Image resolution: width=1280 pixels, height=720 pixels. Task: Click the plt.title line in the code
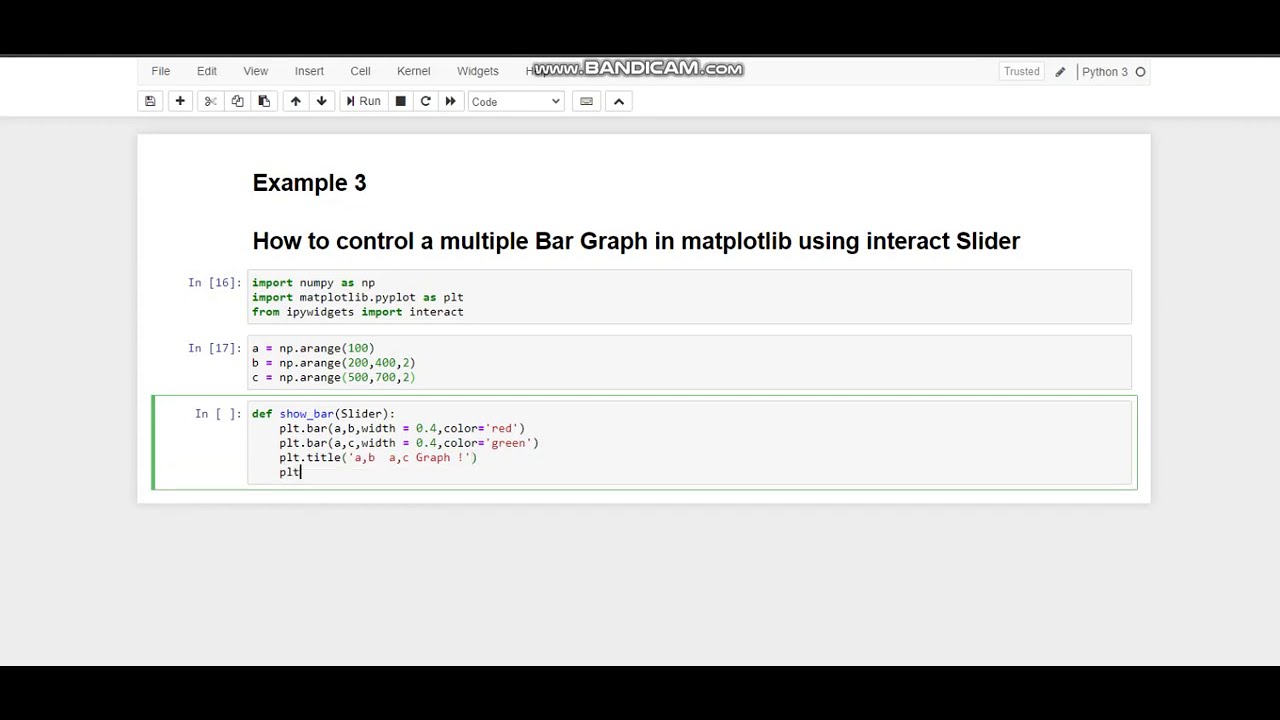(378, 458)
